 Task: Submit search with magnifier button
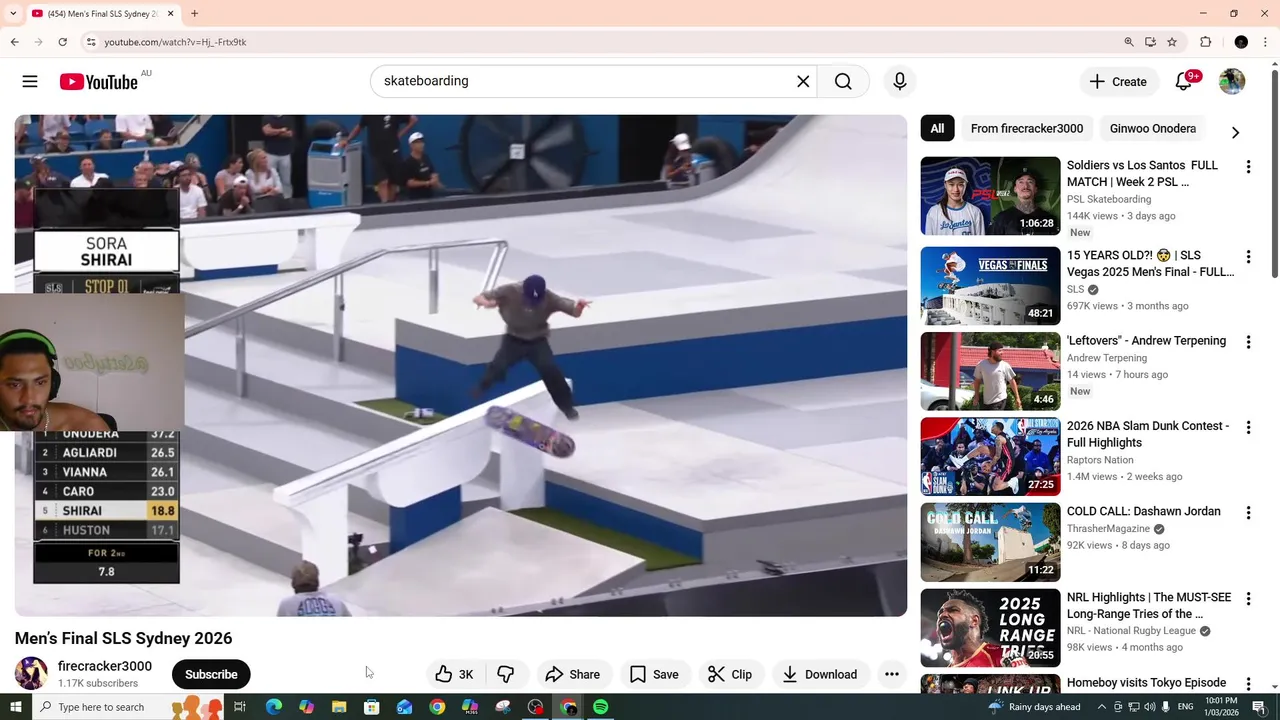tap(843, 81)
